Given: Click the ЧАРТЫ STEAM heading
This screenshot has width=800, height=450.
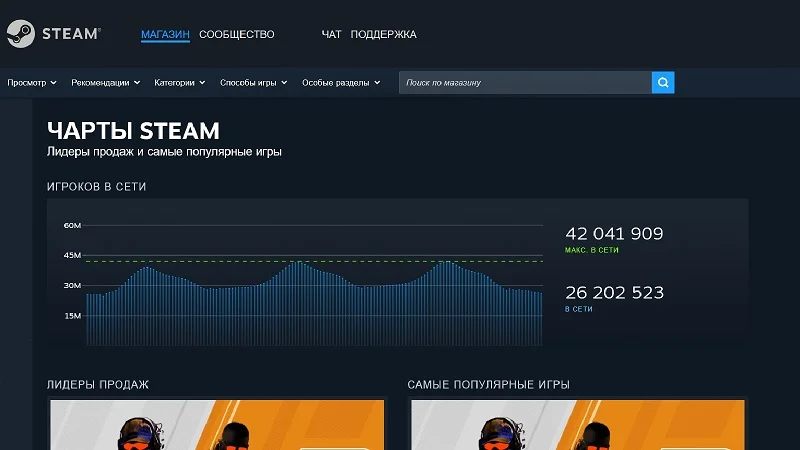Looking at the screenshot, I should point(133,131).
